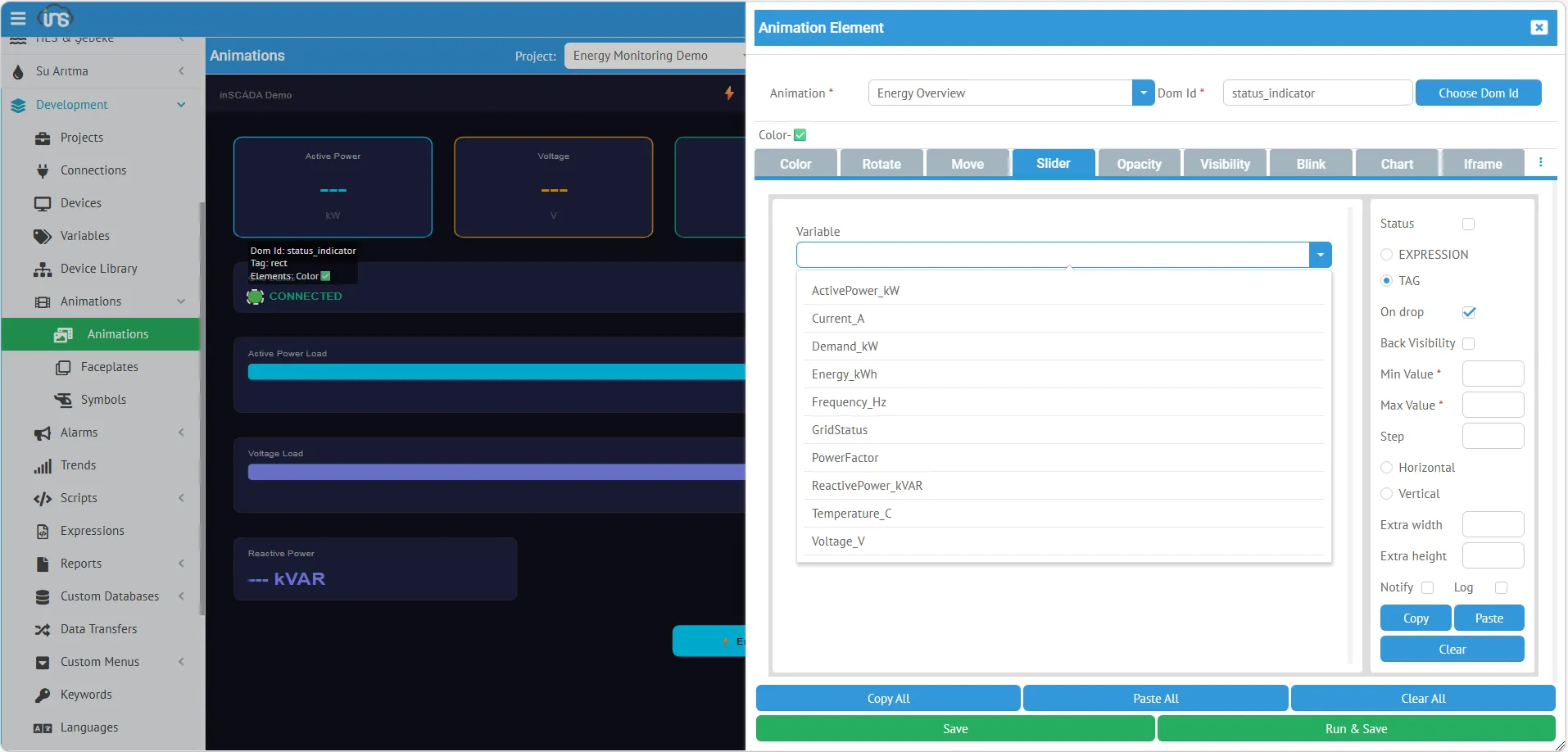This screenshot has width=1568, height=752.
Task: Select Variables from the sidebar
Action: [x=85, y=235]
